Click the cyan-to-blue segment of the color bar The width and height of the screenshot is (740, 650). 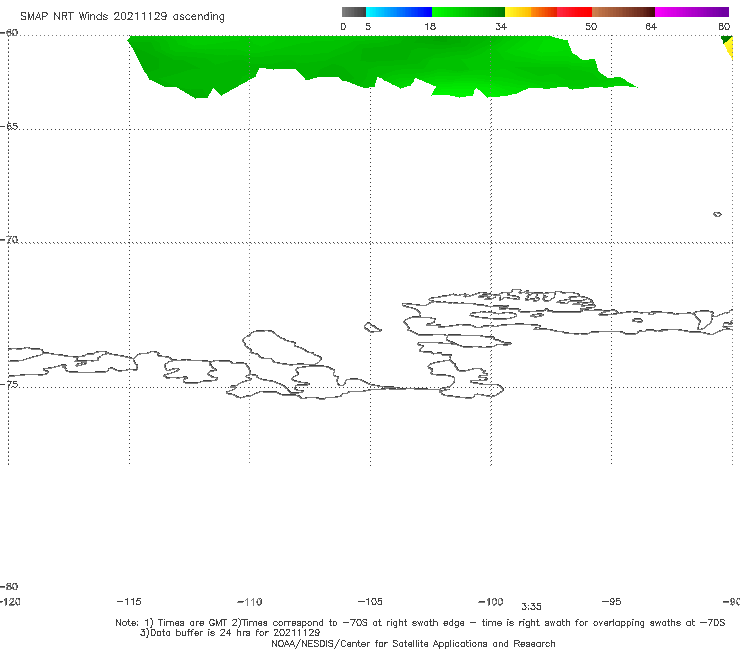pos(399,12)
